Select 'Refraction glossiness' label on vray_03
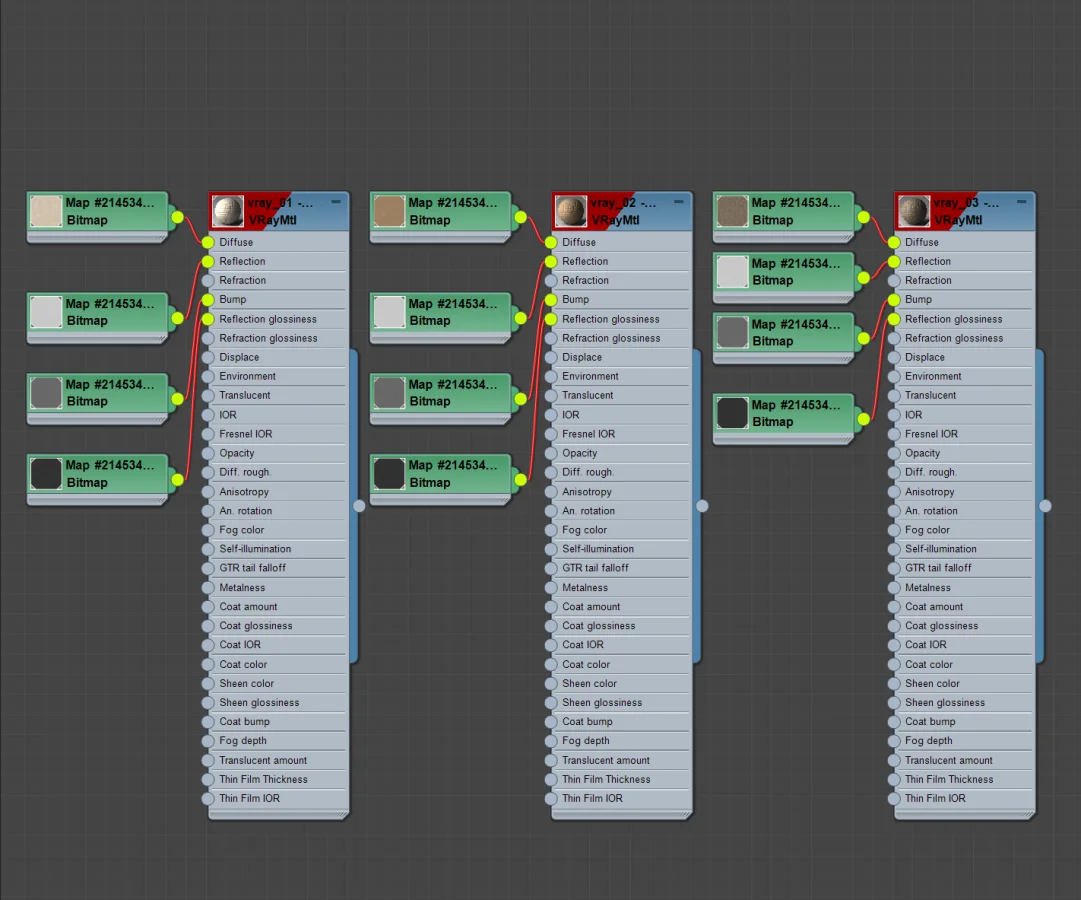 [954, 338]
